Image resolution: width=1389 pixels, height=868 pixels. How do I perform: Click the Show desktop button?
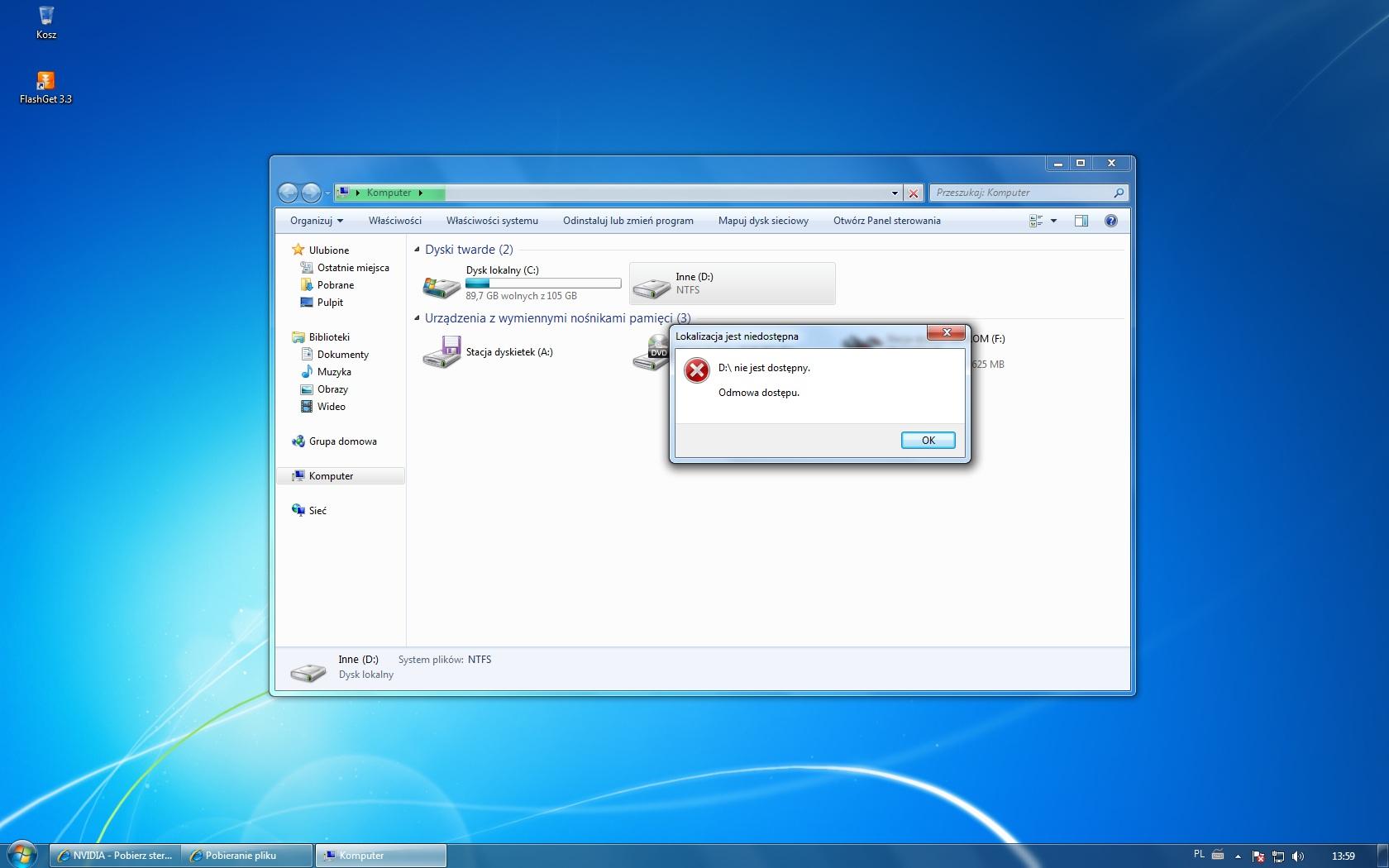coord(1382,856)
